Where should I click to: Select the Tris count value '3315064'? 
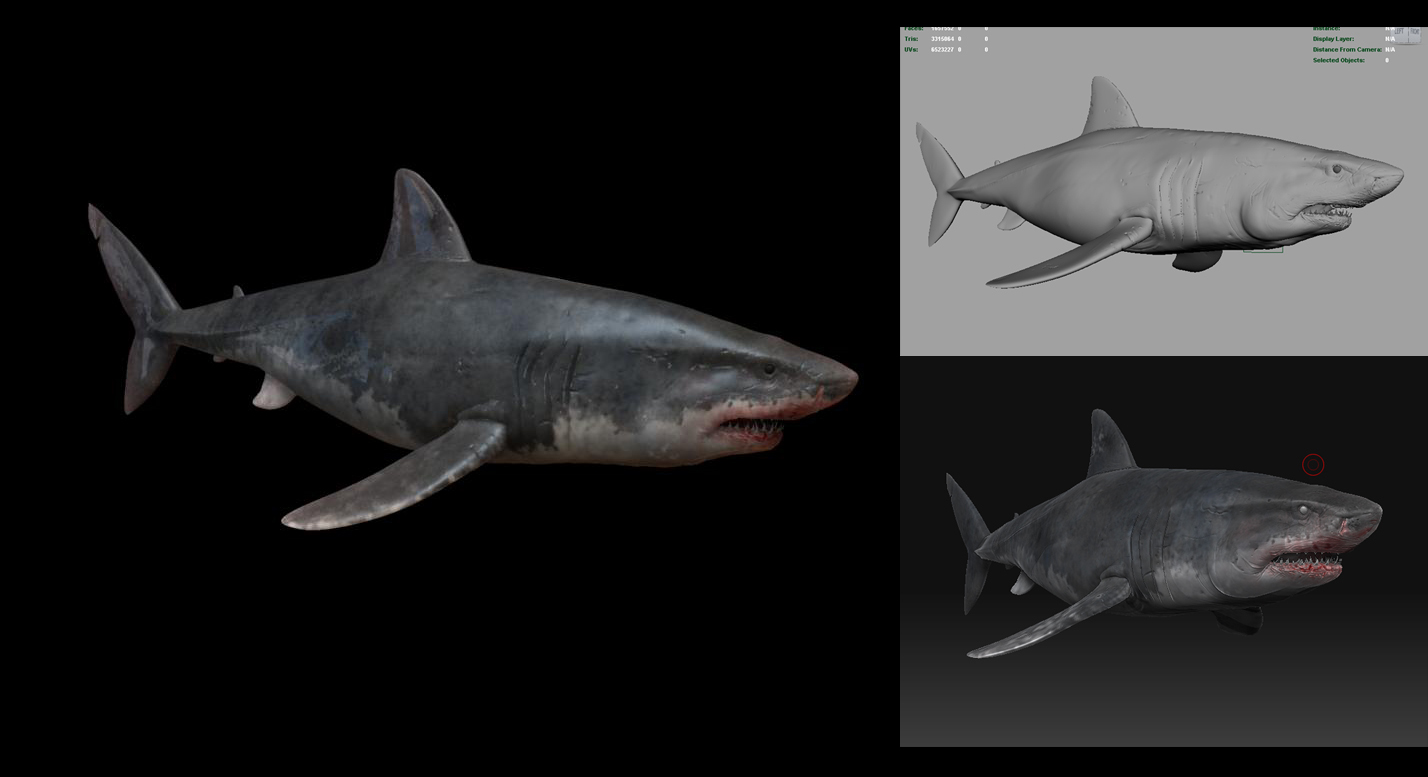pos(942,39)
